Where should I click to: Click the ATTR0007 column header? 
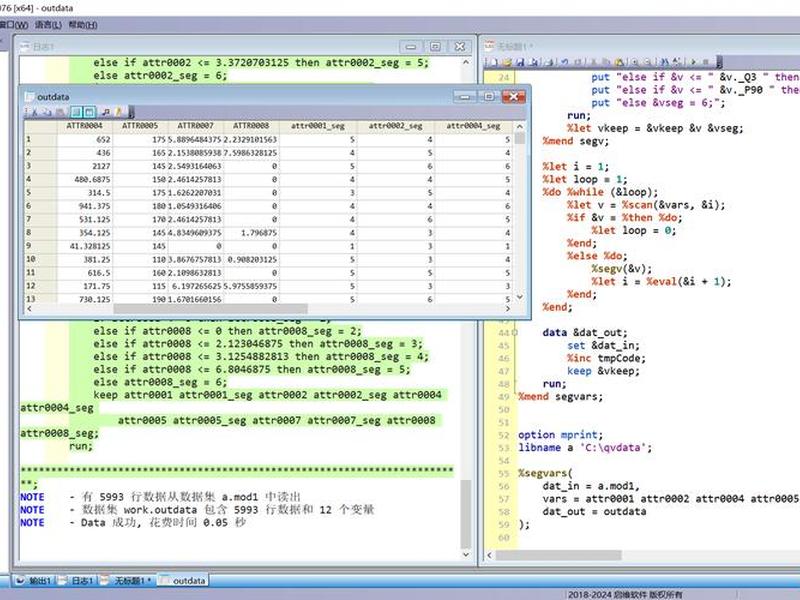point(195,126)
